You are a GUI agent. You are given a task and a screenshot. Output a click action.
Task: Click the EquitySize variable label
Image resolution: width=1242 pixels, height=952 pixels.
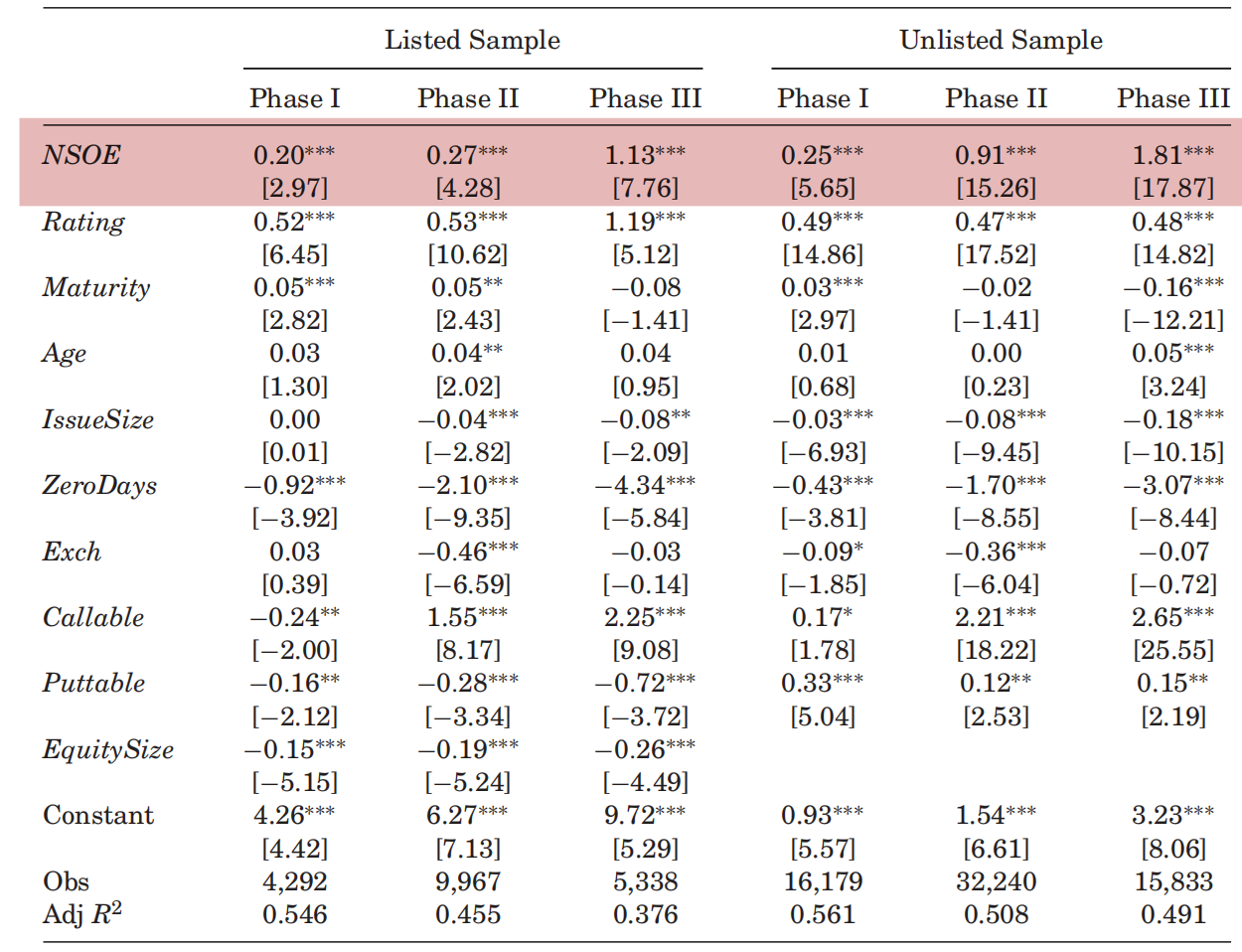(108, 750)
